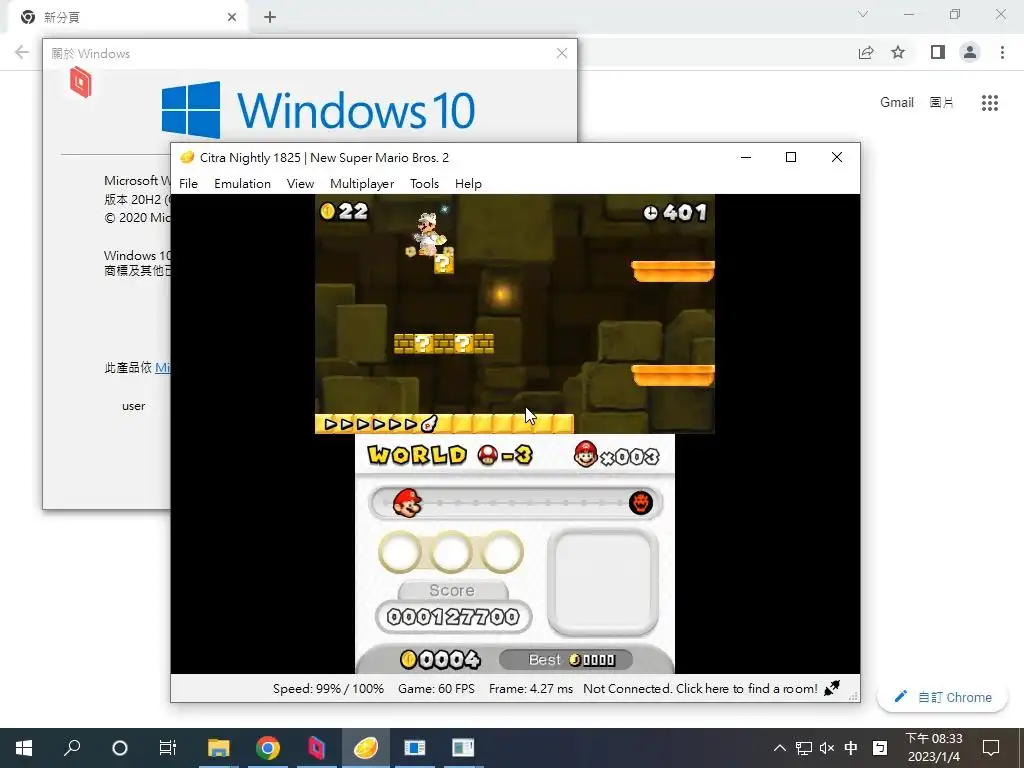Tap the middle star coin slot

tap(451, 552)
